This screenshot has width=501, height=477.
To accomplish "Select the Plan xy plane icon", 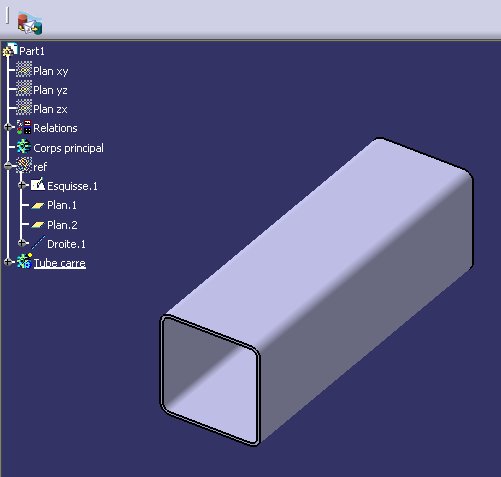I will [x=24, y=70].
